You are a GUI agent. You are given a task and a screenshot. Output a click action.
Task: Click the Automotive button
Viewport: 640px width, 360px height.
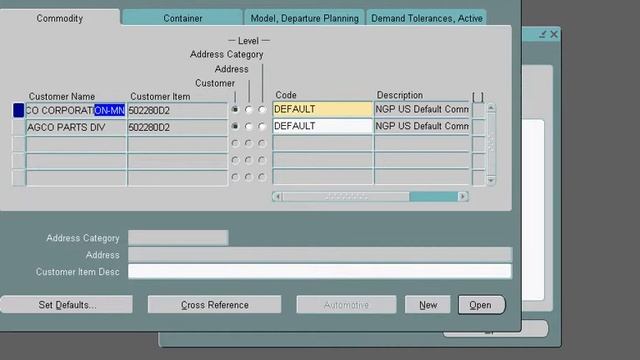[x=346, y=305]
